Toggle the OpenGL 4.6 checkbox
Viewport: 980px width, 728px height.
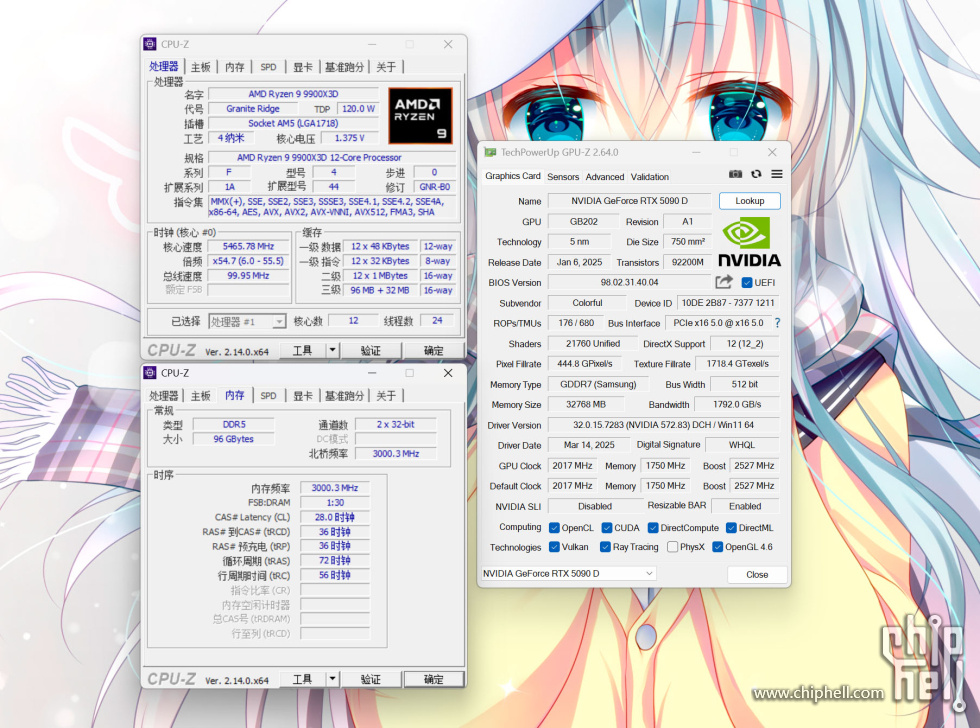tap(718, 547)
